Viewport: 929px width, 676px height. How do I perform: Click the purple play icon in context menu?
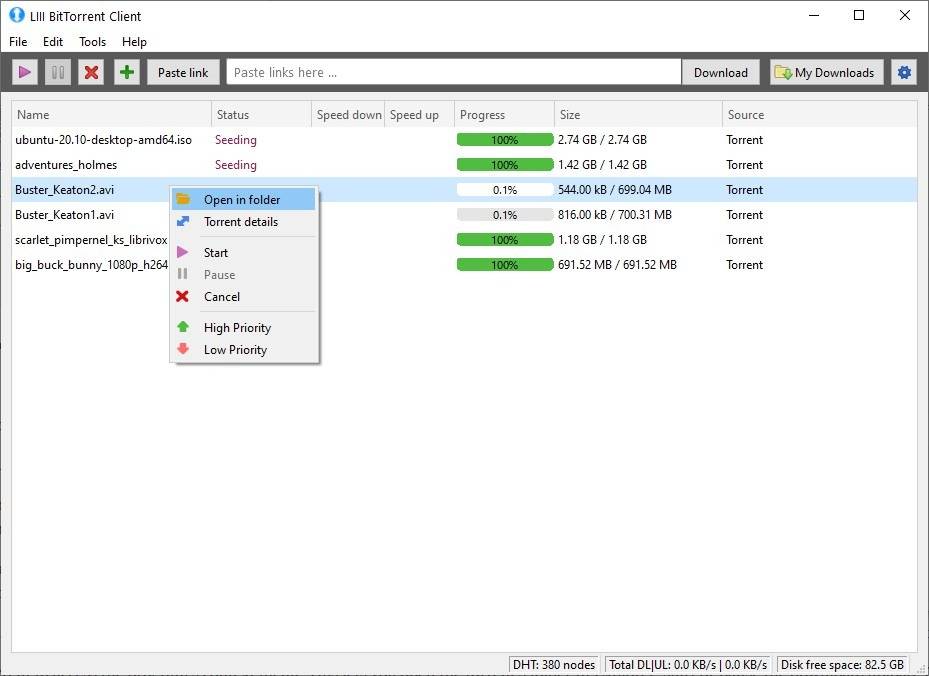(x=183, y=252)
